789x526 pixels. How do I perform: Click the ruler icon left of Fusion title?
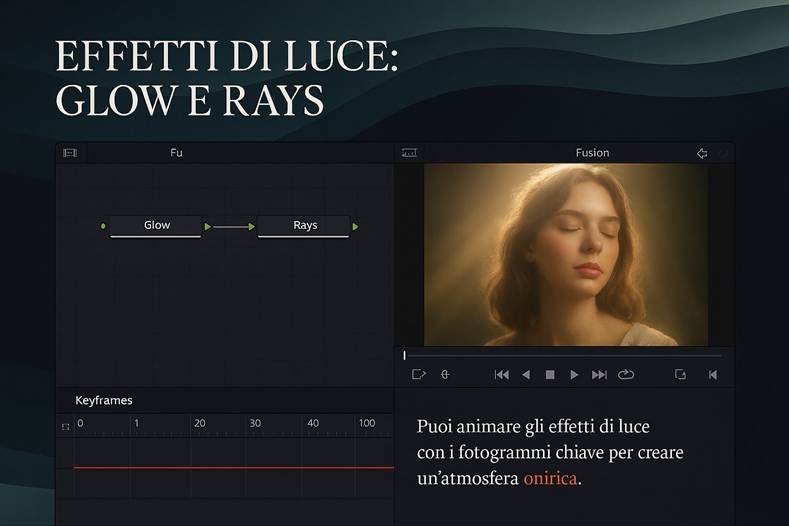[x=409, y=153]
